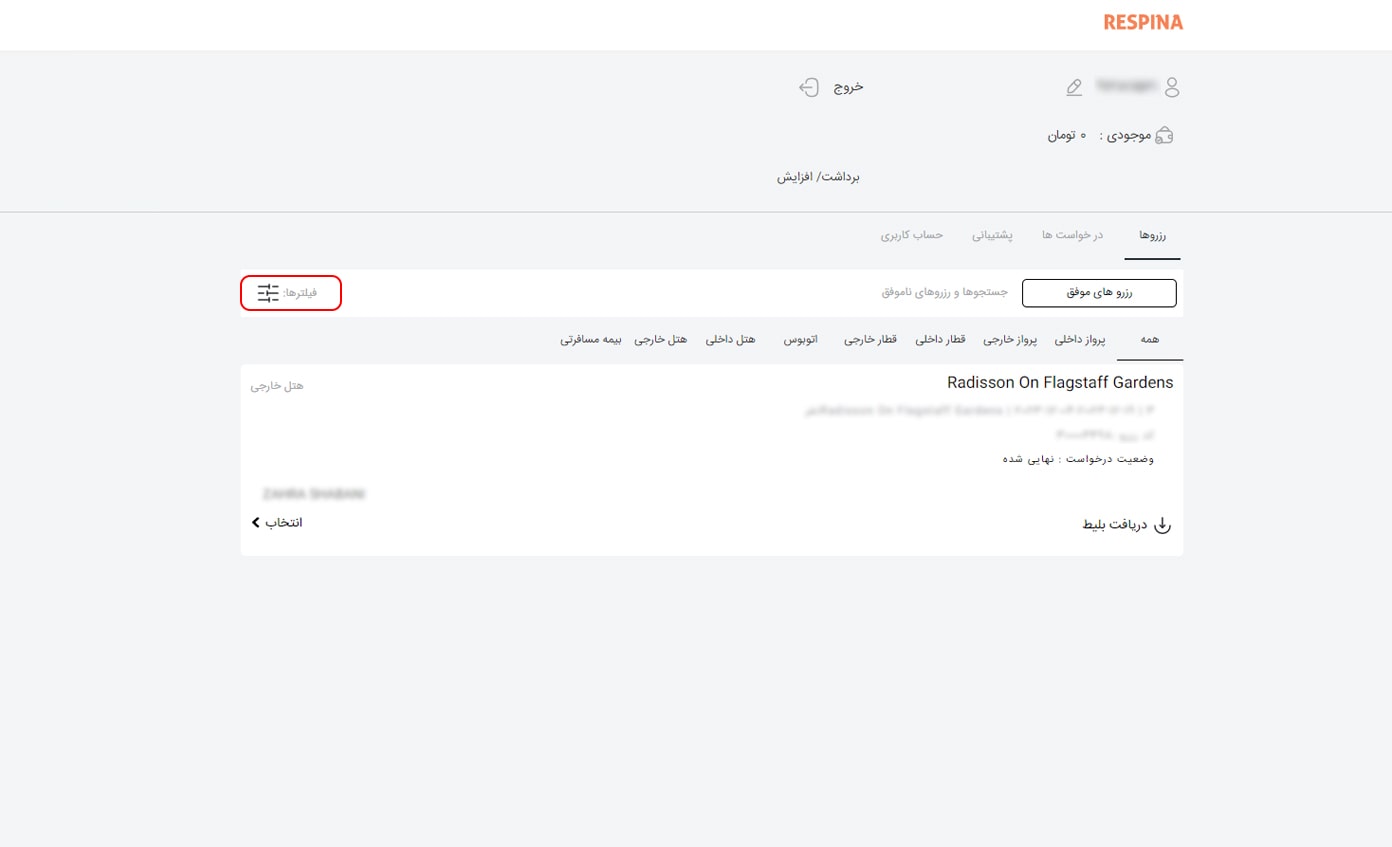The image size is (1392, 847).
Task: Click the RESPINA logo
Action: pyautogui.click(x=1142, y=22)
